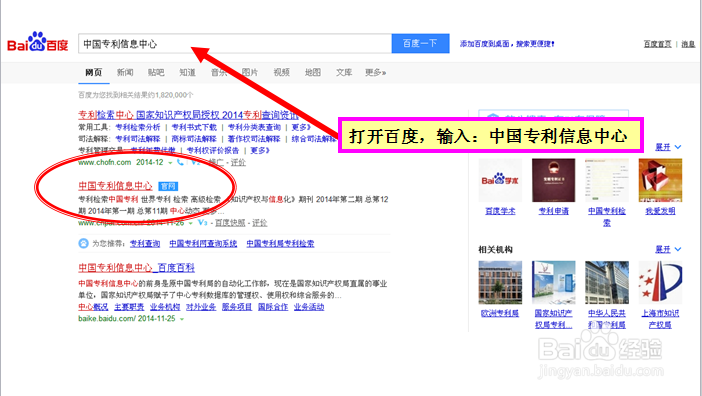Open the 专利检索中心 ad result title

tap(188, 115)
